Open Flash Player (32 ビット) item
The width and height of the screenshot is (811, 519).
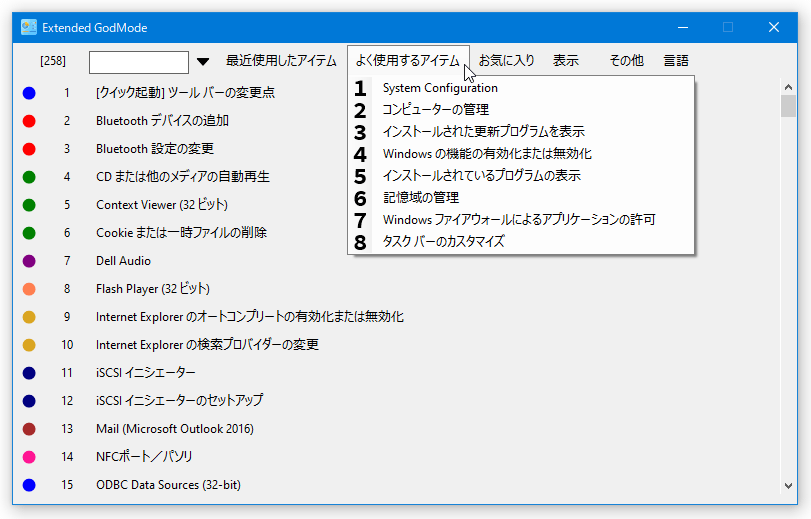[x=153, y=289]
